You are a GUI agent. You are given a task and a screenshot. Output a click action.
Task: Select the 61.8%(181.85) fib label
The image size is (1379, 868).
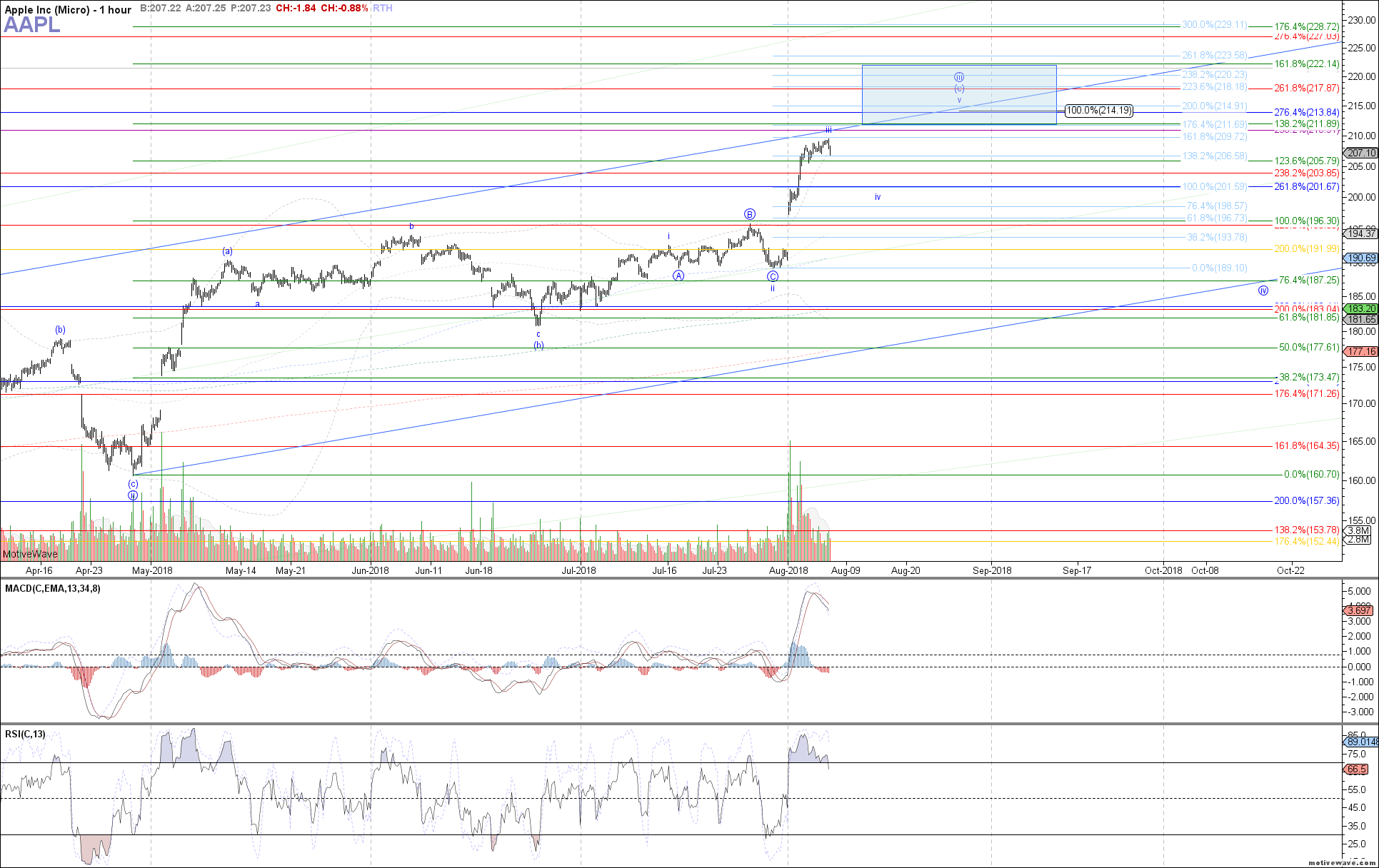click(x=1309, y=318)
